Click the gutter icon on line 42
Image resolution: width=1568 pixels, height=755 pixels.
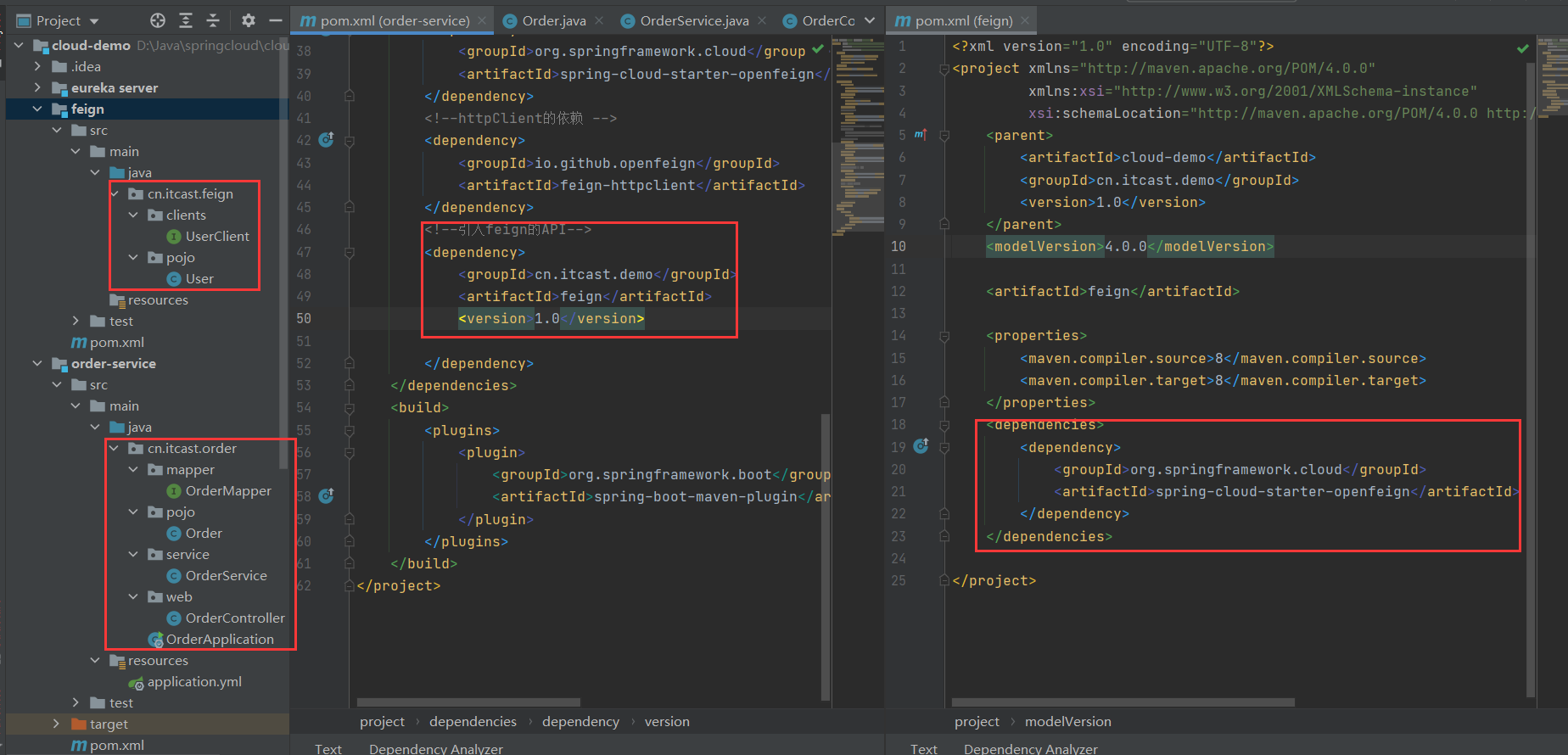(327, 140)
